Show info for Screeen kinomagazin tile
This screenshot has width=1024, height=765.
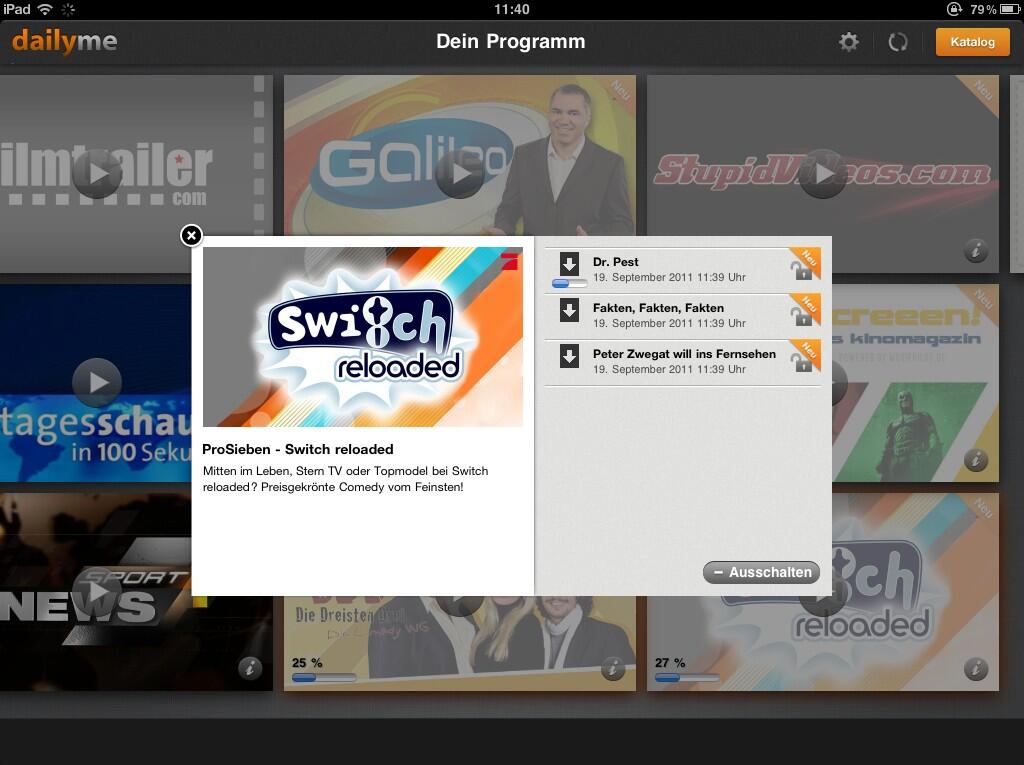[976, 460]
